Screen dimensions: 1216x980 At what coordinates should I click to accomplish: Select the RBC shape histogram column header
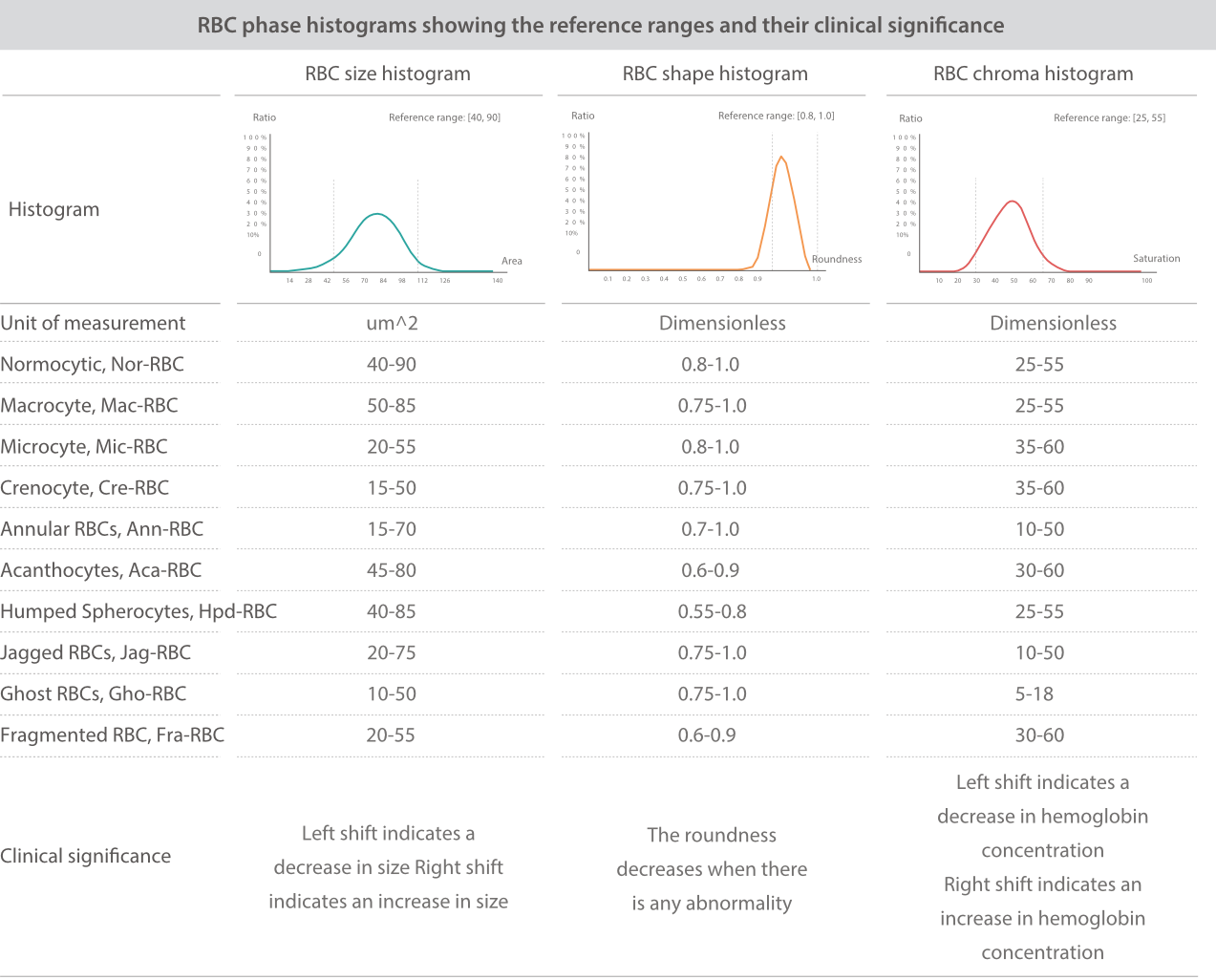pyautogui.click(x=715, y=75)
